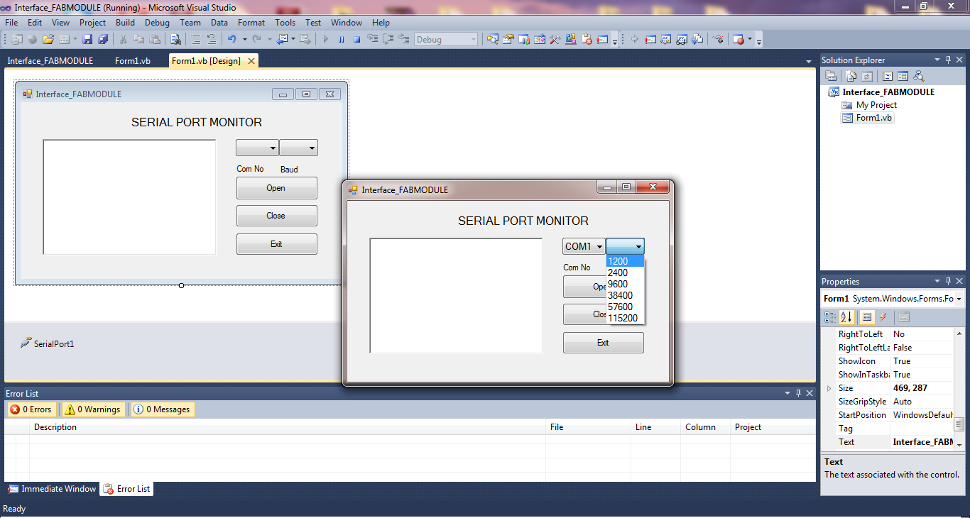Screen dimensions: 970x518
Task: Click the View Code icon in Solution Explorer
Action: tap(888, 76)
